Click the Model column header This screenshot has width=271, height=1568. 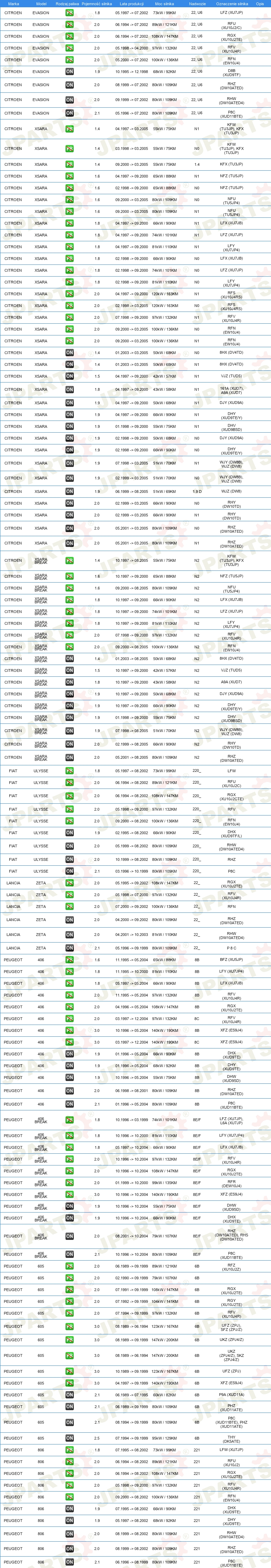point(41,4)
